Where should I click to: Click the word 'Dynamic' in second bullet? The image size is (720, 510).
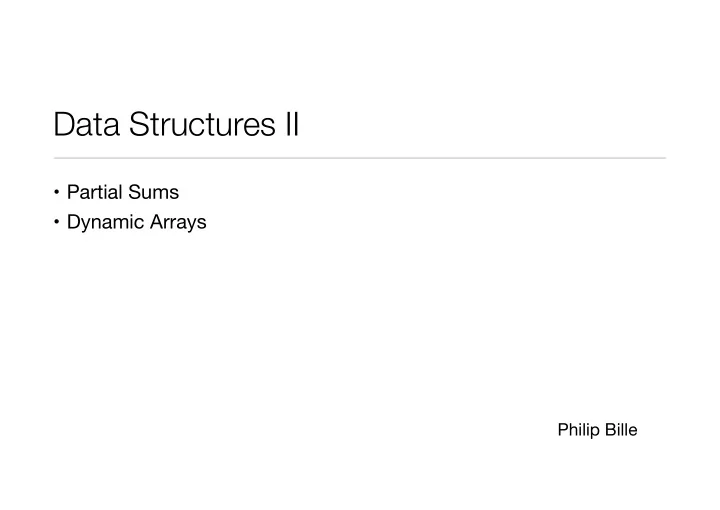[x=106, y=223]
